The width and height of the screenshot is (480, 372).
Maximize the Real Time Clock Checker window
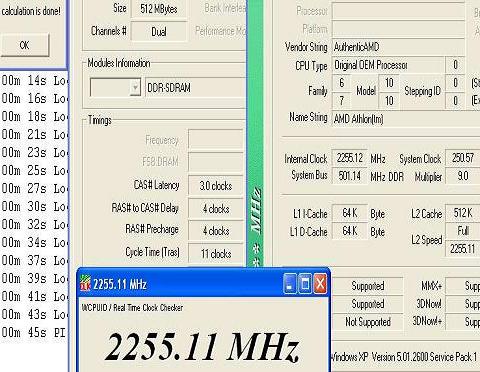coord(305,284)
